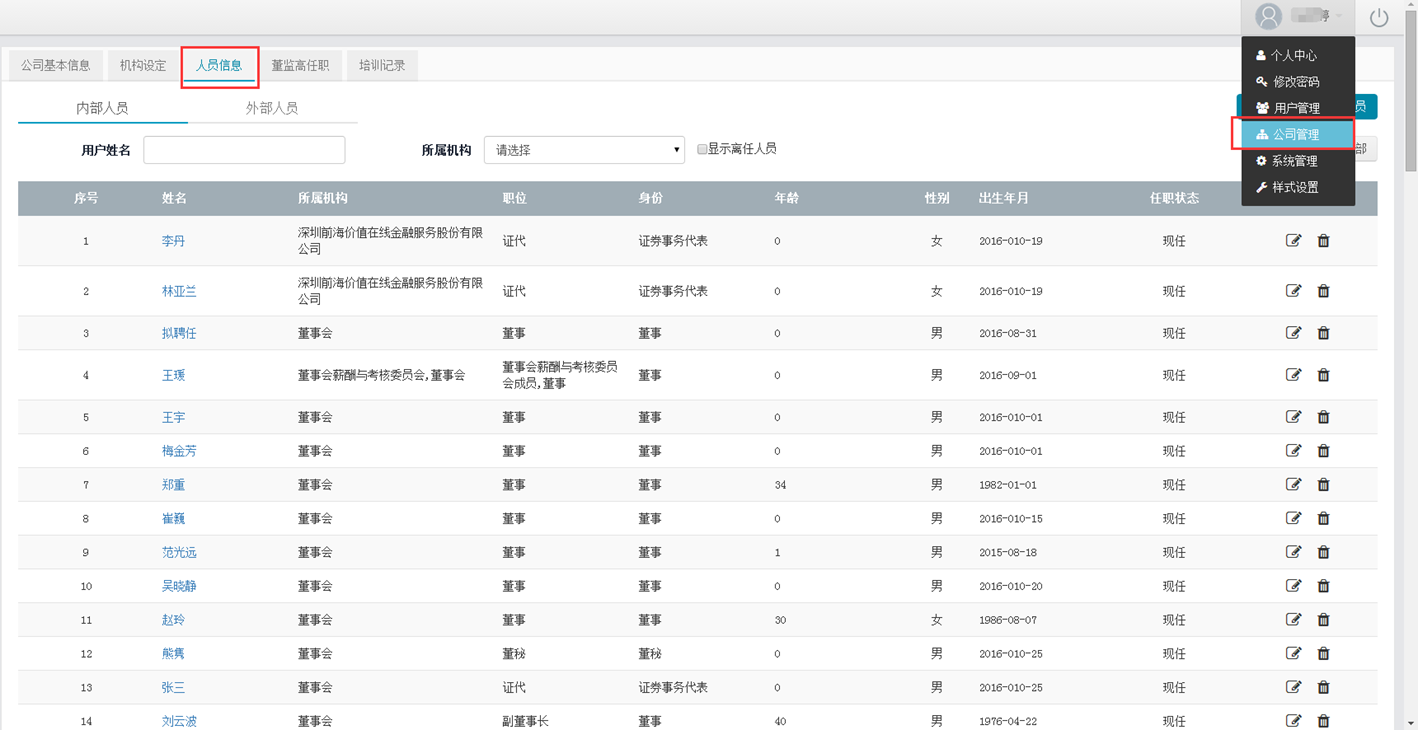Image resolution: width=1418 pixels, height=730 pixels.
Task: Click the user avatar icon
Action: tap(1268, 16)
